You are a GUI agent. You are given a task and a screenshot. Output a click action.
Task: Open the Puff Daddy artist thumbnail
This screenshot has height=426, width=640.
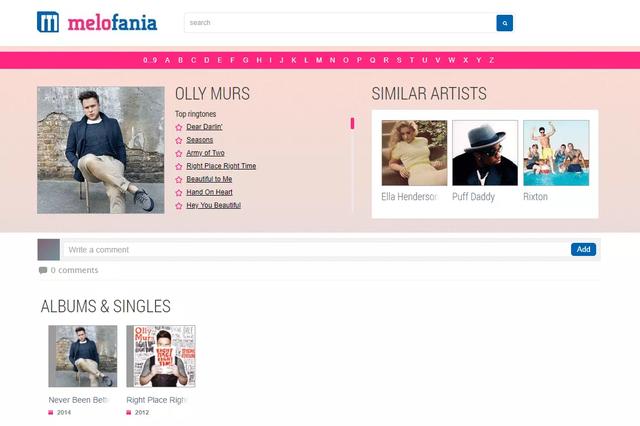point(485,153)
